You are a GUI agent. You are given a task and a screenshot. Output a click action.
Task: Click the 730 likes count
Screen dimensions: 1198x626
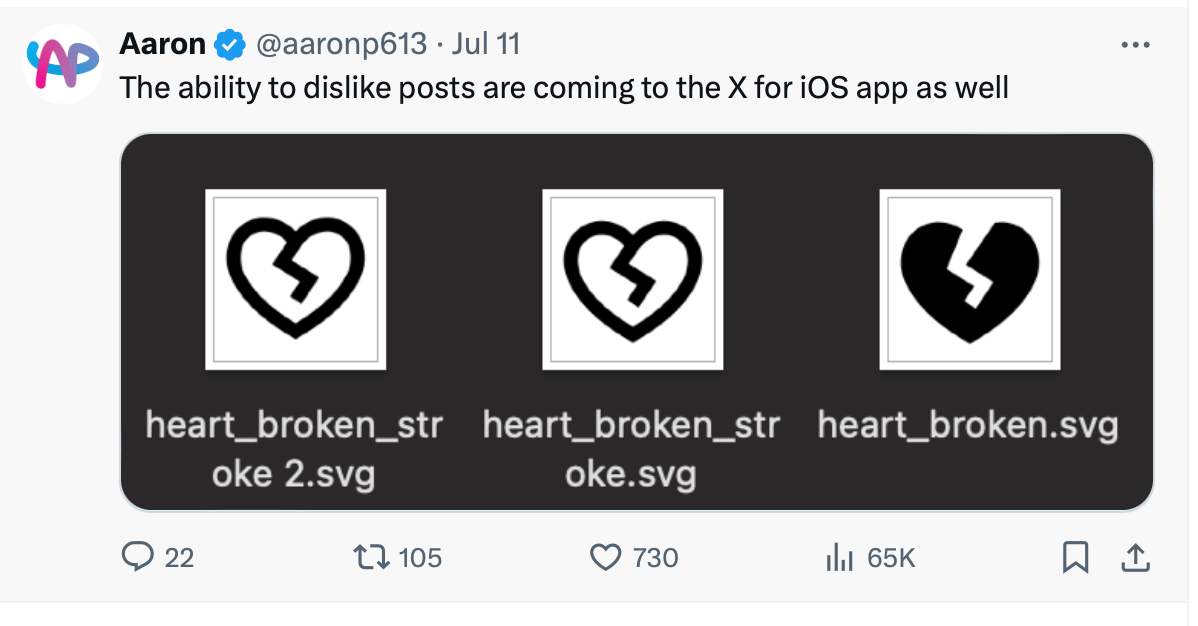tap(656, 558)
